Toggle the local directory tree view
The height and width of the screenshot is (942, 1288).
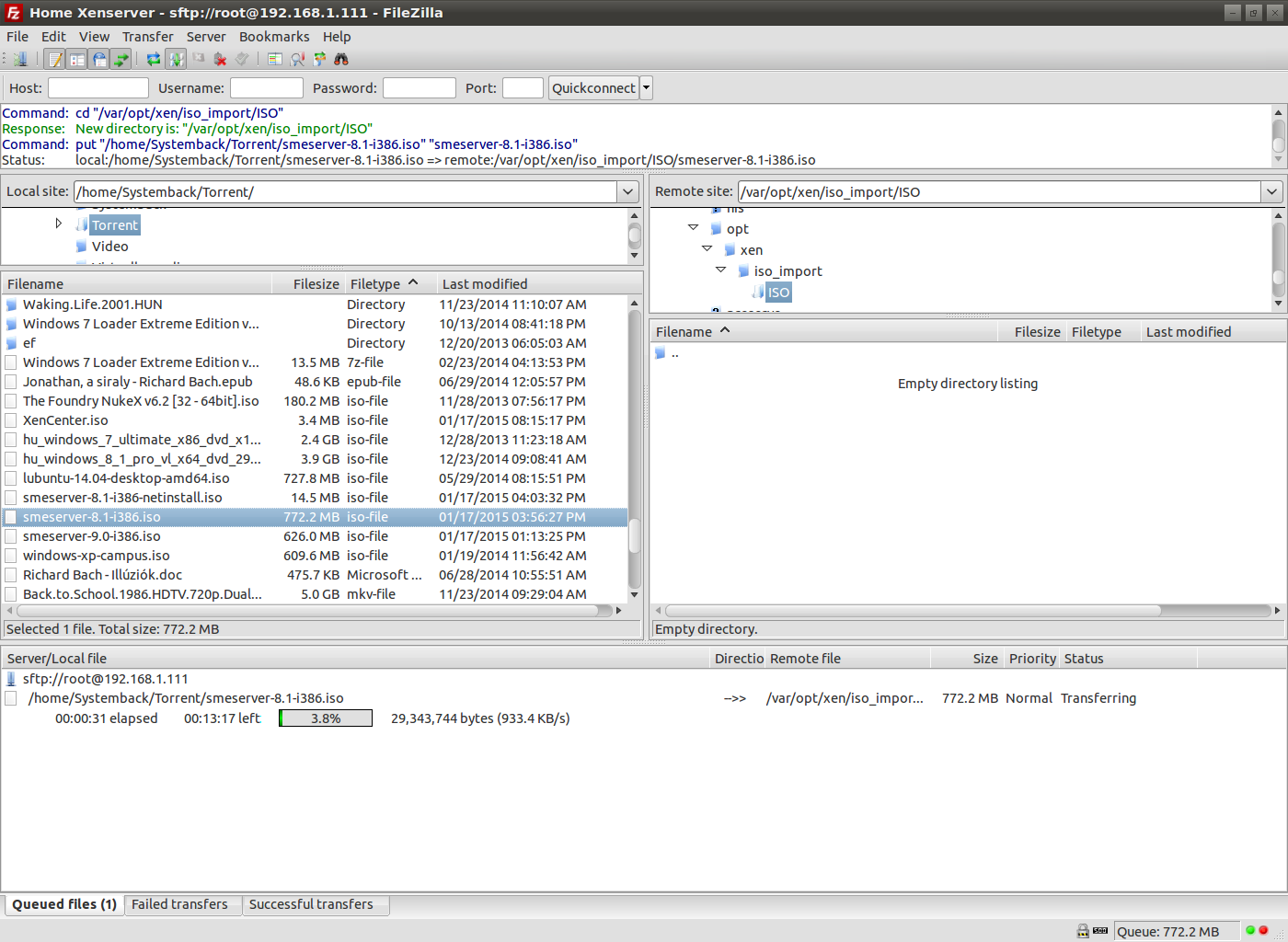click(x=77, y=59)
